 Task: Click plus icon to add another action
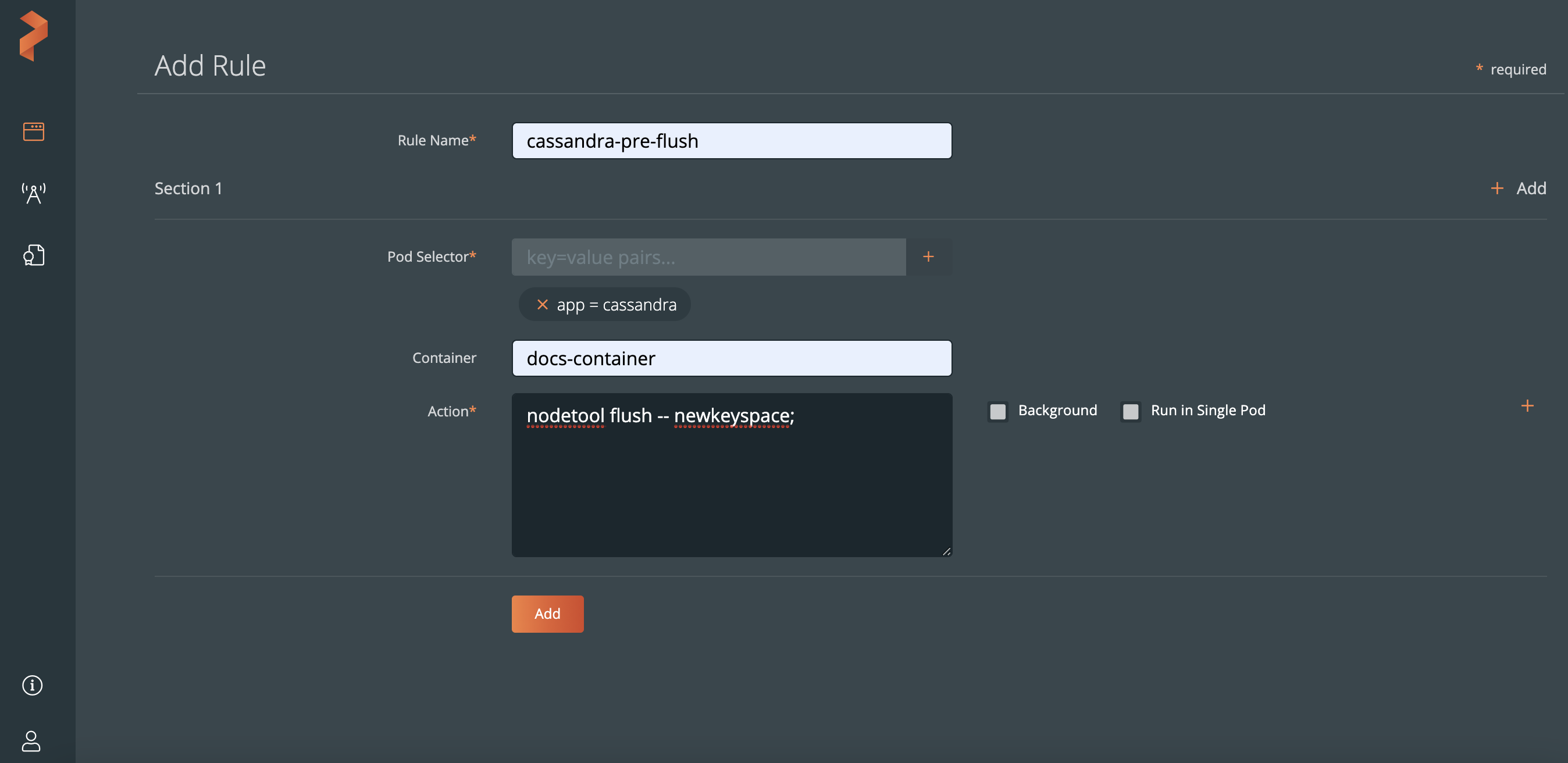(x=1527, y=406)
